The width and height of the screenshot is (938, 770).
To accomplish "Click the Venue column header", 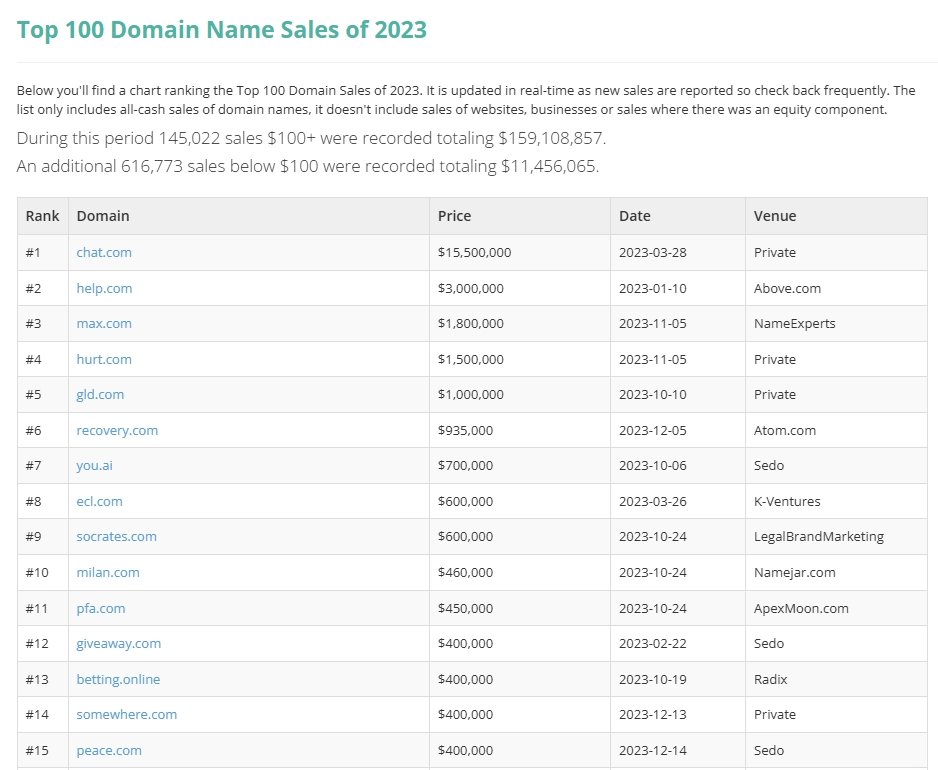I will point(775,216).
